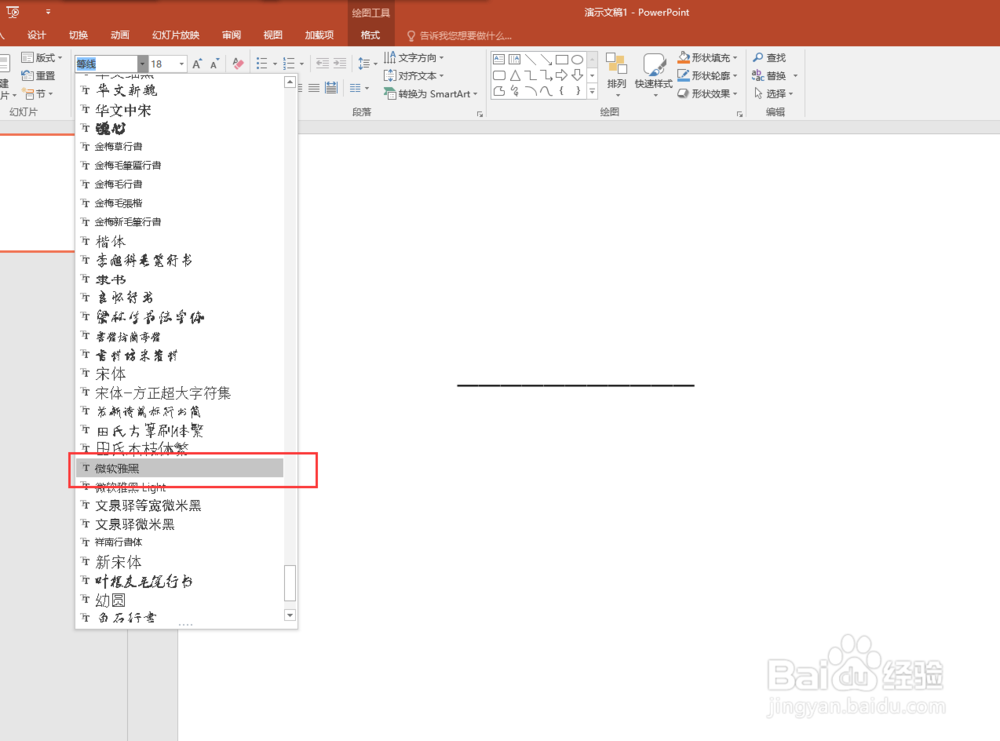The image size is (1000, 741).
Task: Open the Transitions (切换) tab
Action: pyautogui.click(x=78, y=35)
